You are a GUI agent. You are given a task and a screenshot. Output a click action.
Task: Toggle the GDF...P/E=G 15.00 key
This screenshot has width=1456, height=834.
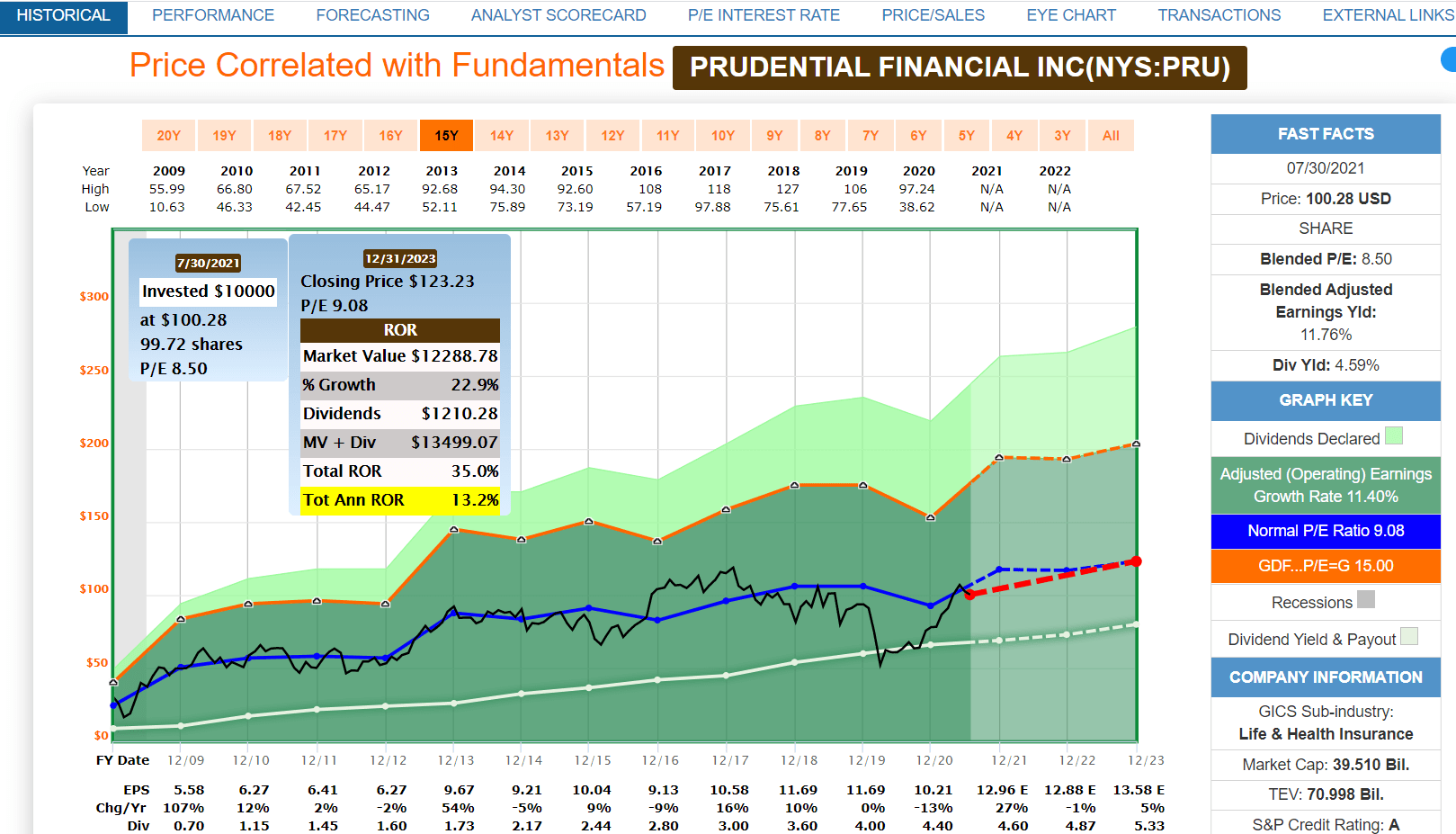(x=1326, y=566)
